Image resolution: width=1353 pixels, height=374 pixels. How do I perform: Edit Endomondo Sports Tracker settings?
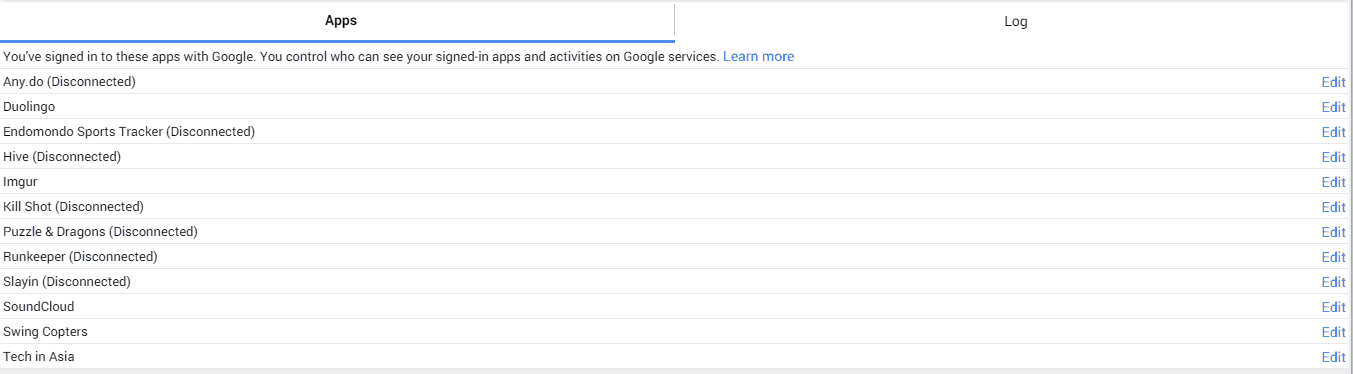tap(1333, 132)
